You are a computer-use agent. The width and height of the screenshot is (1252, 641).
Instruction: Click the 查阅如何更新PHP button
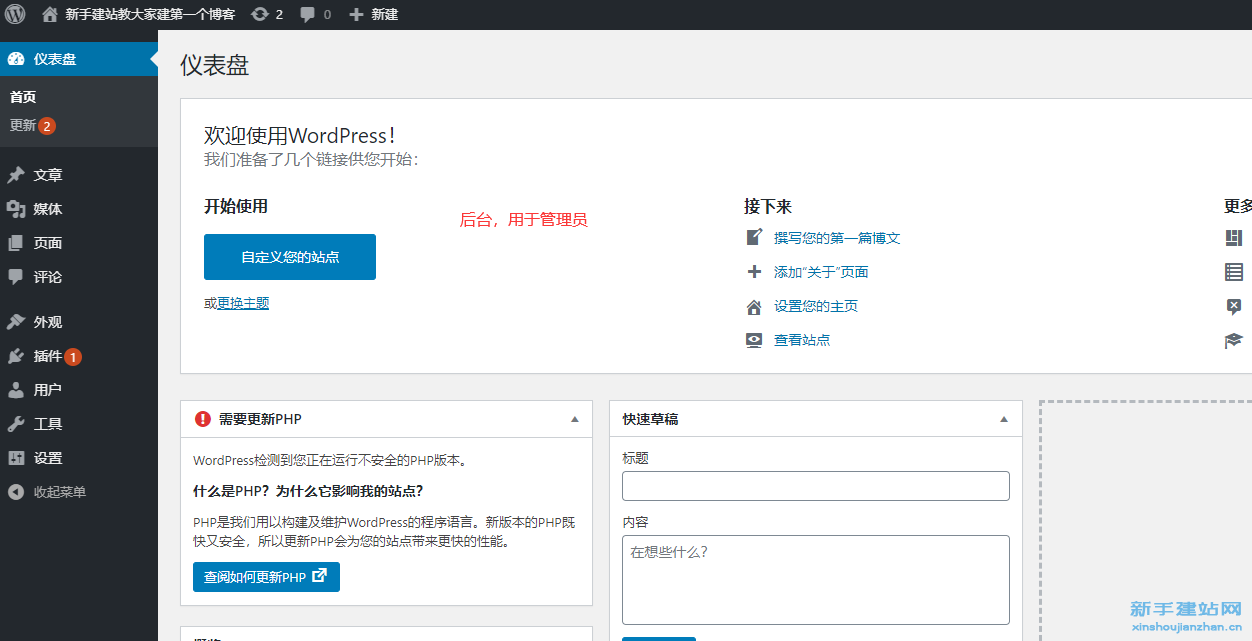[266, 577]
